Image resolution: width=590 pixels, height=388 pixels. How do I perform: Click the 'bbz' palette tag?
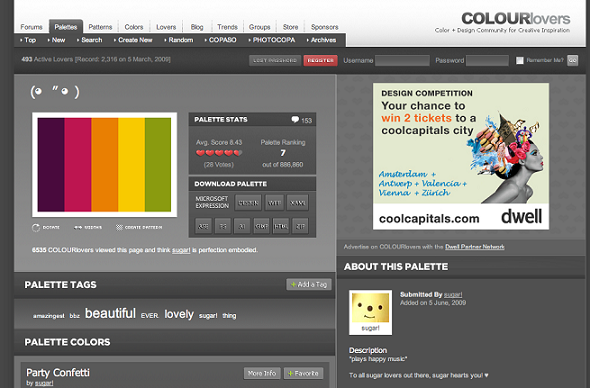click(x=75, y=316)
